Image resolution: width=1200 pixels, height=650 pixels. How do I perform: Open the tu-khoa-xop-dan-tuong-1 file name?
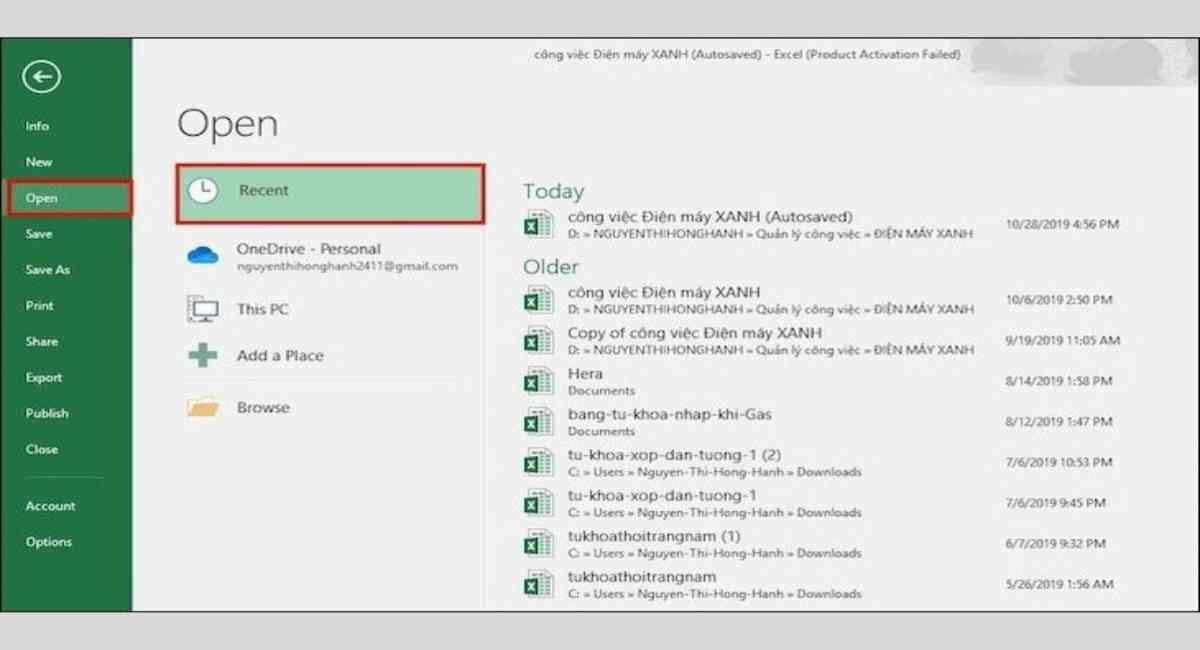tap(662, 495)
